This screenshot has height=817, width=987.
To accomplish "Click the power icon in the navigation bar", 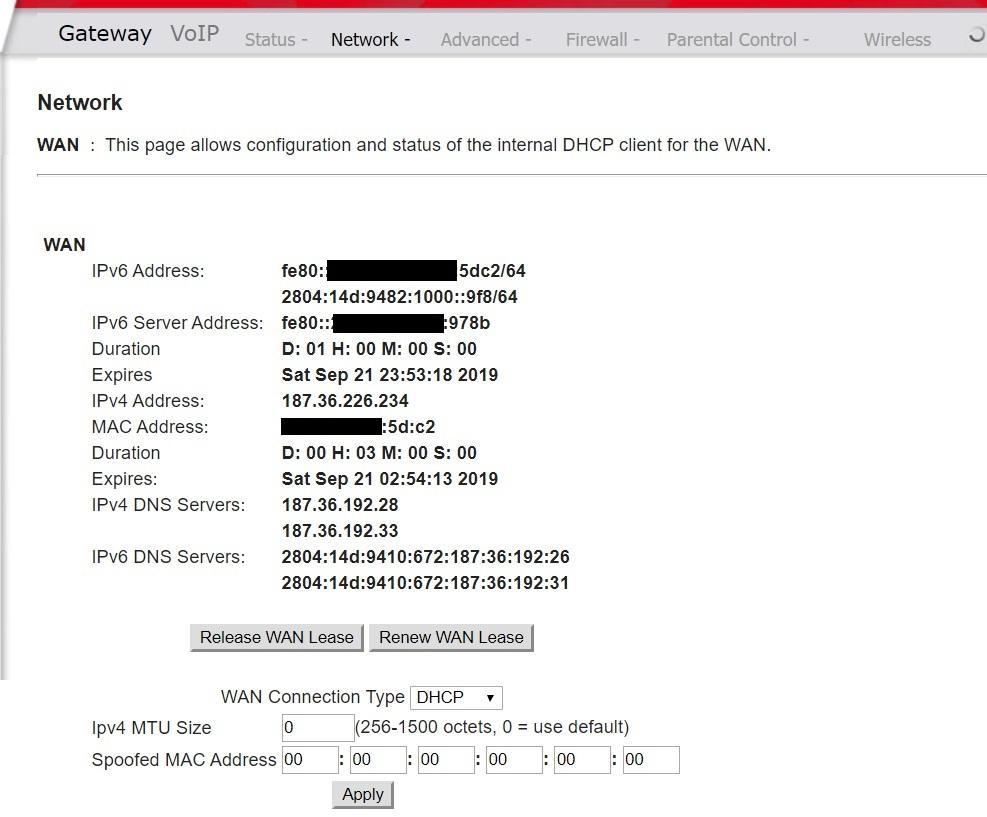I will 977,36.
